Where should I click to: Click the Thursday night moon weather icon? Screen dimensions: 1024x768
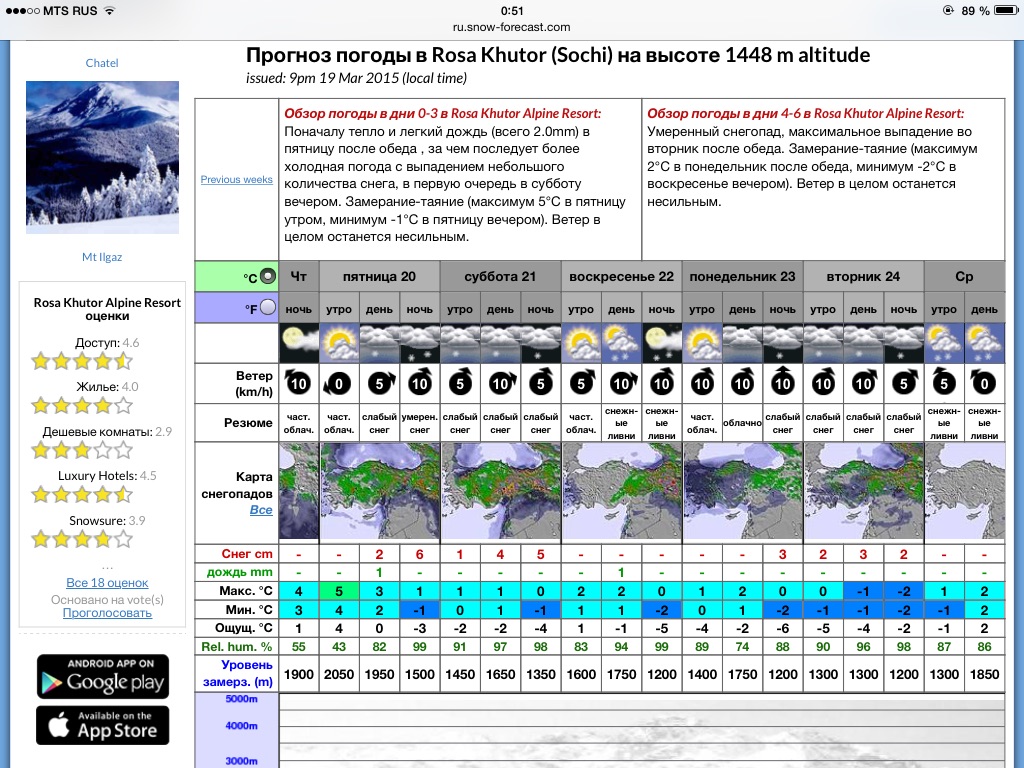(299, 344)
